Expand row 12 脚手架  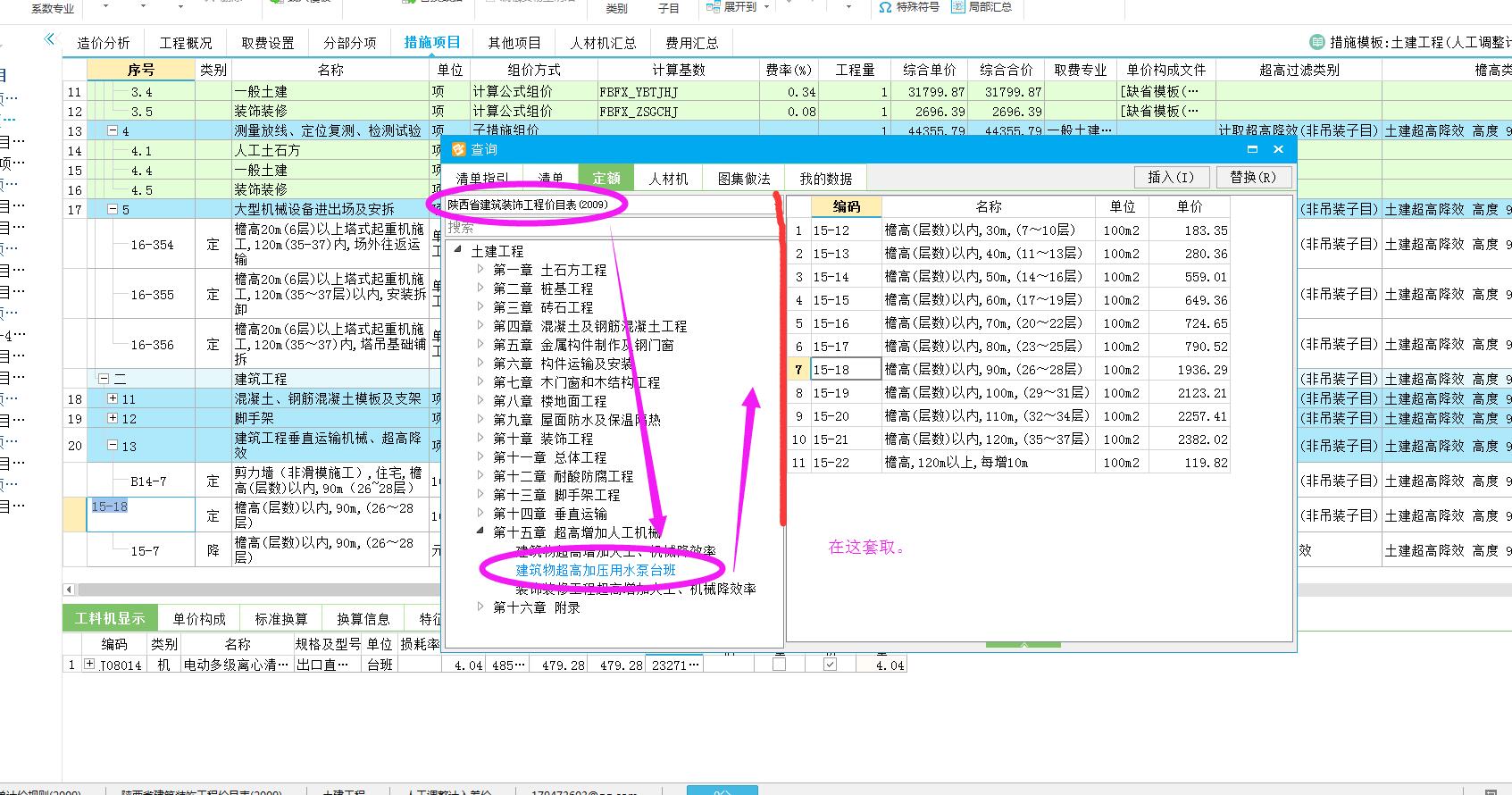[x=113, y=418]
